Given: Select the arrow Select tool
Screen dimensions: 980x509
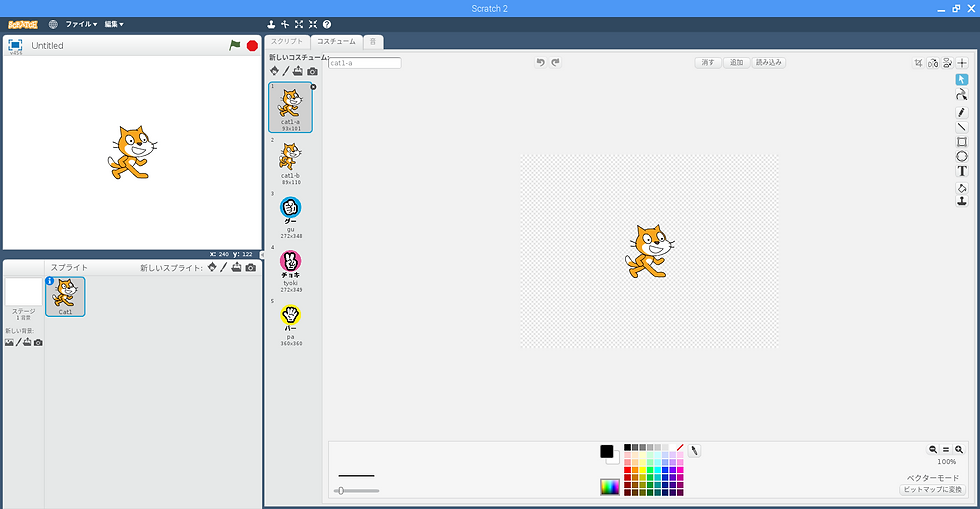Looking at the screenshot, I should pyautogui.click(x=961, y=79).
